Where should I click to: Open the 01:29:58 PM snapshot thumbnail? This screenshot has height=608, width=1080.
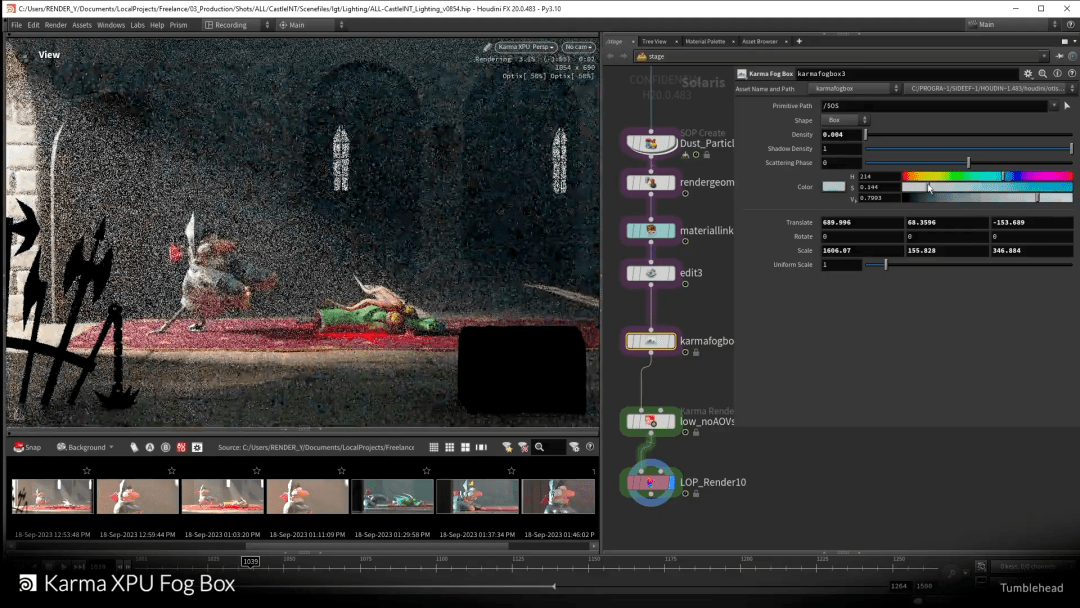click(393, 496)
